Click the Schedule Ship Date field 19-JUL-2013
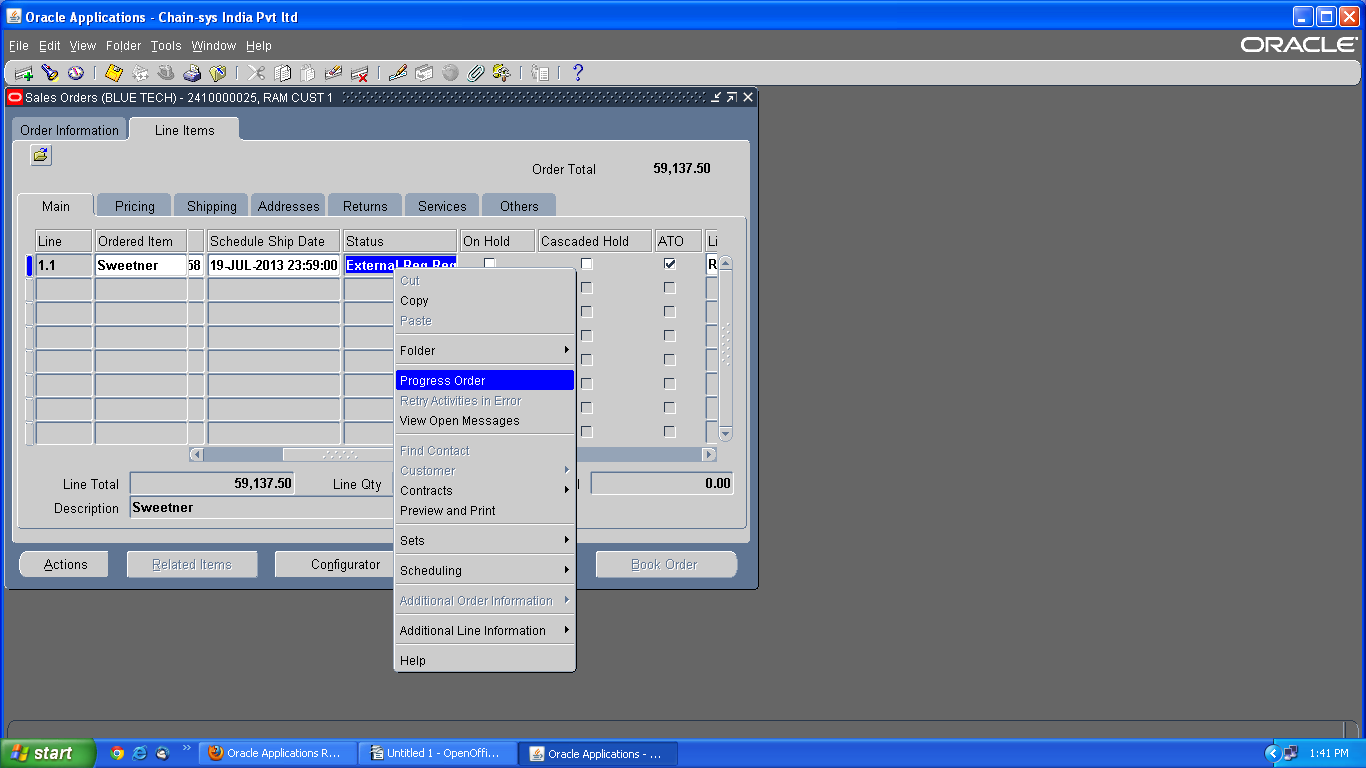The width and height of the screenshot is (1366, 768). [273, 265]
